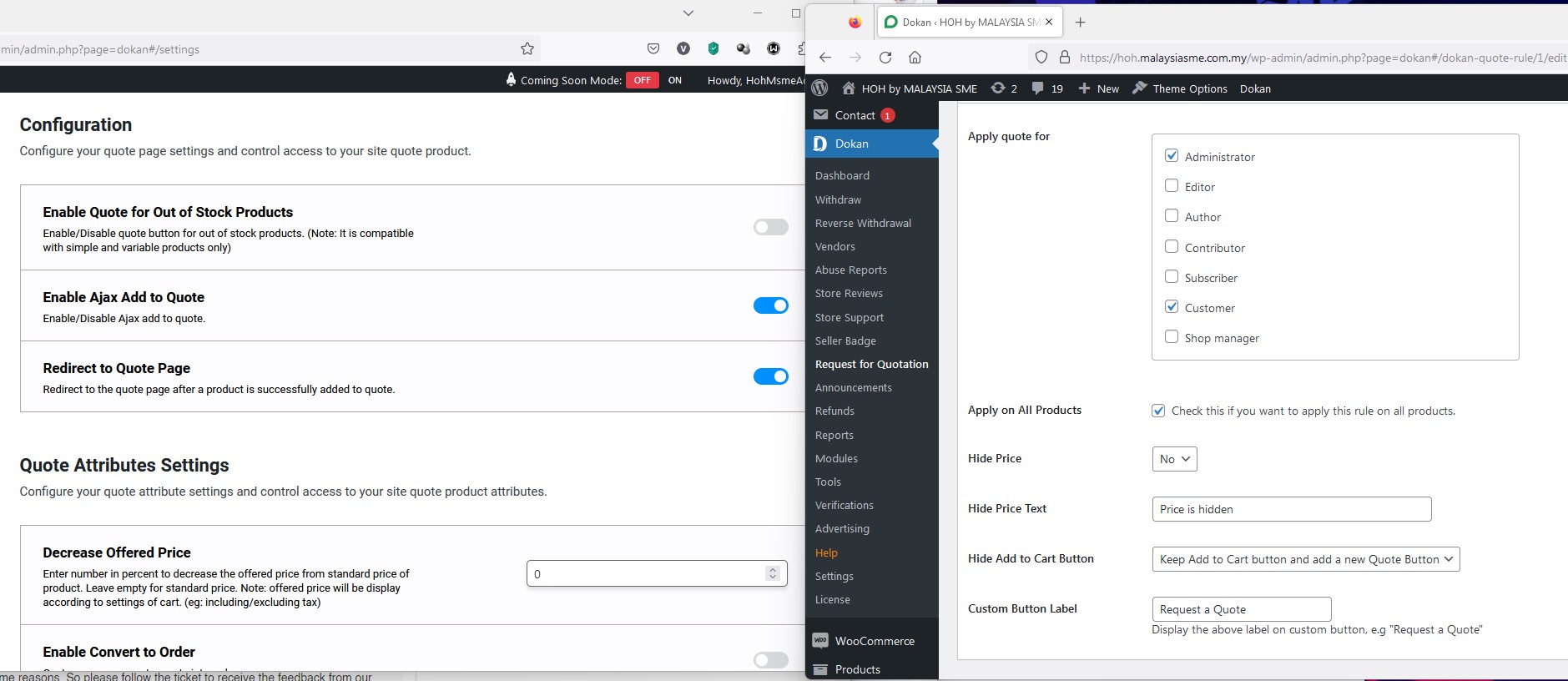Open comments bubble showing 19

1047,88
